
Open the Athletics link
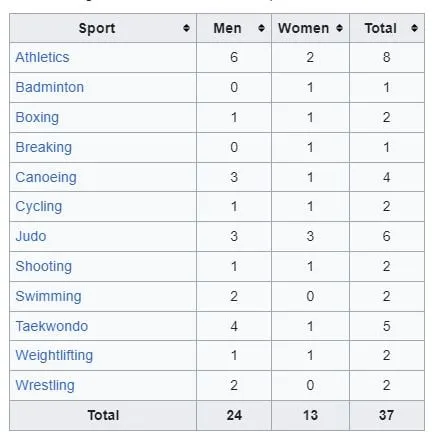(x=42, y=57)
